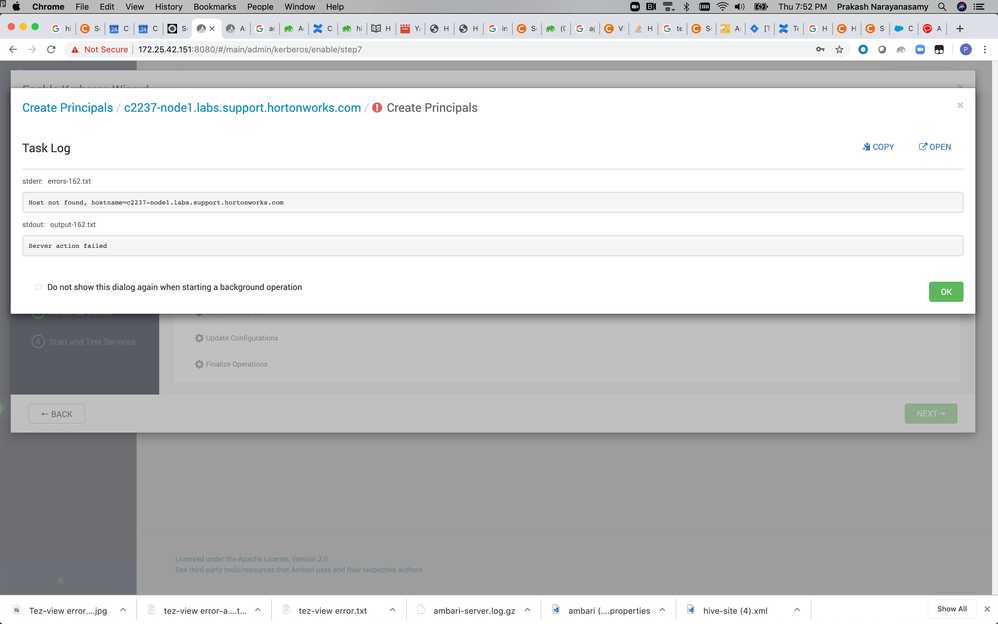This screenshot has height=624, width=998.
Task: Click the stderr 'Host not found' log box
Action: point(493,202)
